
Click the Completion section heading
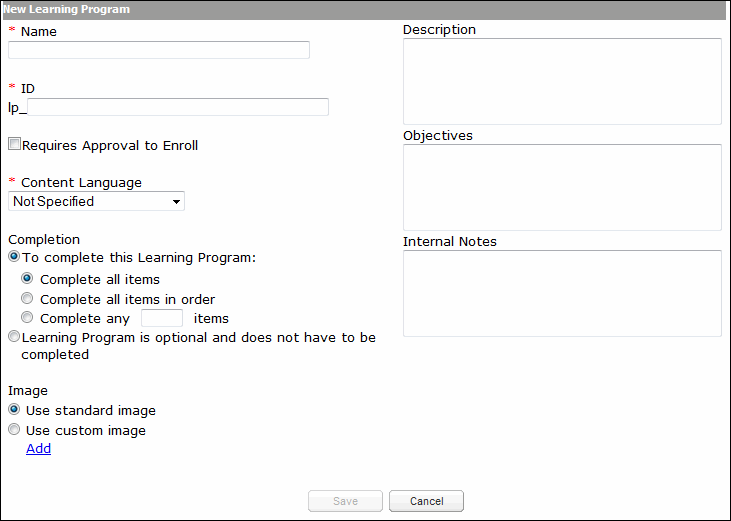tap(44, 240)
